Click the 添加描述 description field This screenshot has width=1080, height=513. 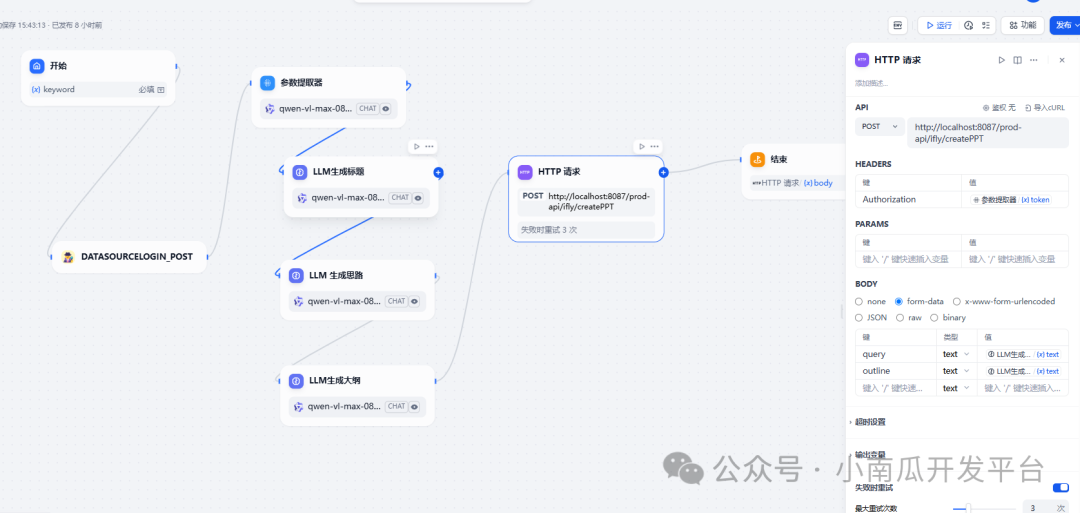pyautogui.click(x=871, y=83)
